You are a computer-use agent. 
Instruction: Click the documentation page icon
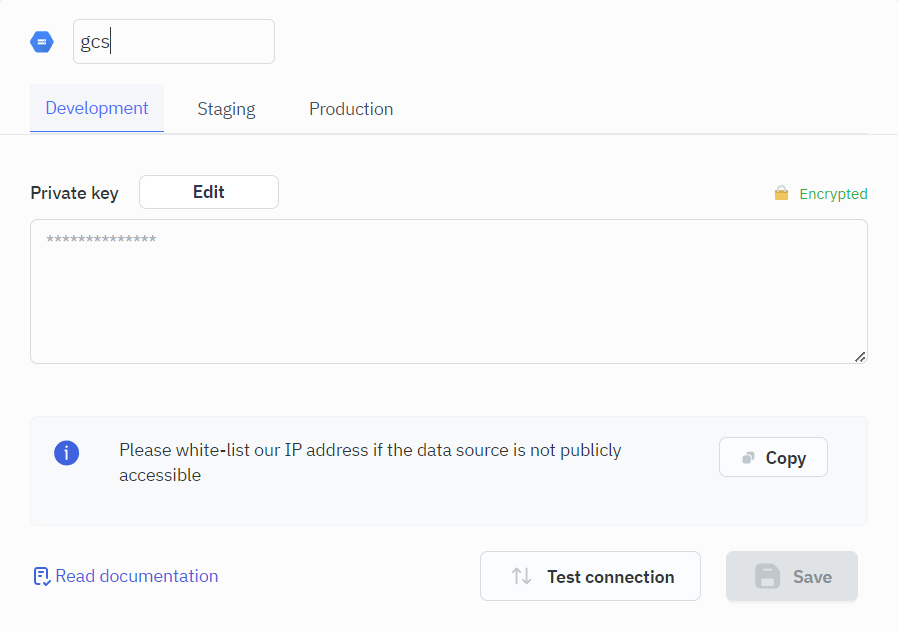click(41, 576)
